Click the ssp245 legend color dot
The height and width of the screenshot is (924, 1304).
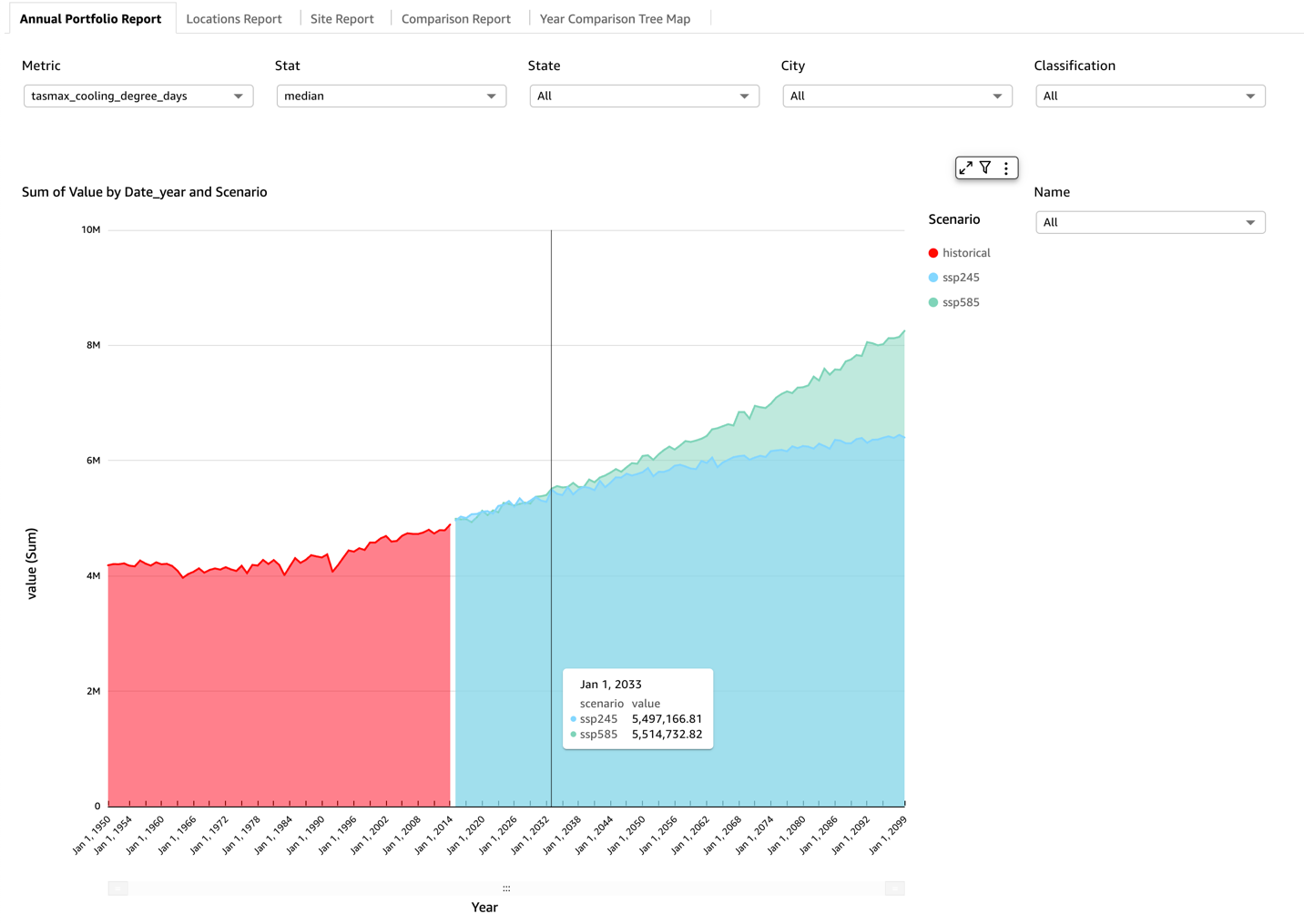[932, 277]
